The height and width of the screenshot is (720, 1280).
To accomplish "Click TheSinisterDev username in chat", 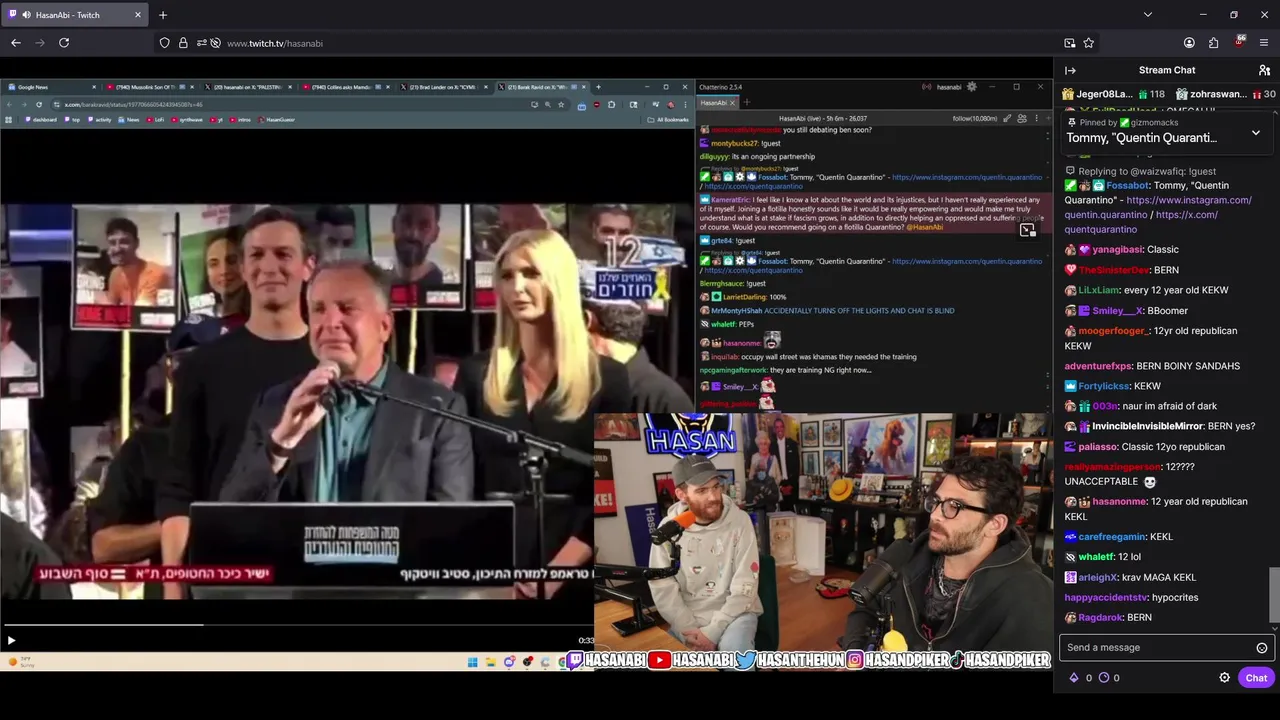I will click(x=1114, y=270).
